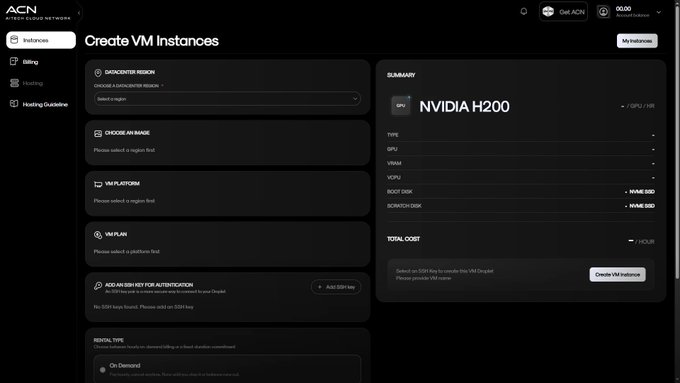The height and width of the screenshot is (383, 680).
Task: Click the Hosting server icon
Action: click(x=14, y=83)
